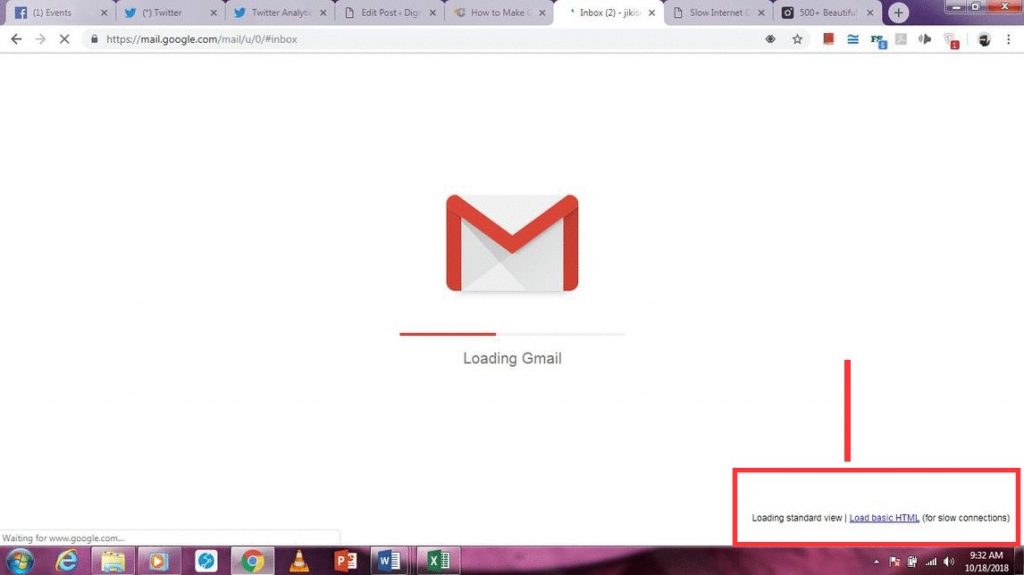The image size is (1024, 575).
Task: Stop loading the page with the X button
Action: (x=64, y=39)
